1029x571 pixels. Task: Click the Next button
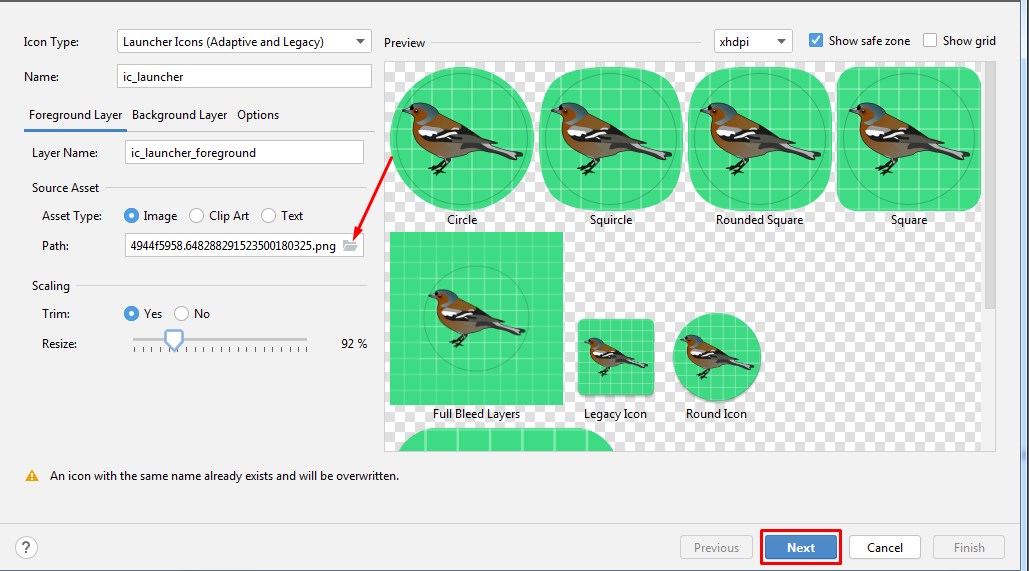click(x=801, y=547)
